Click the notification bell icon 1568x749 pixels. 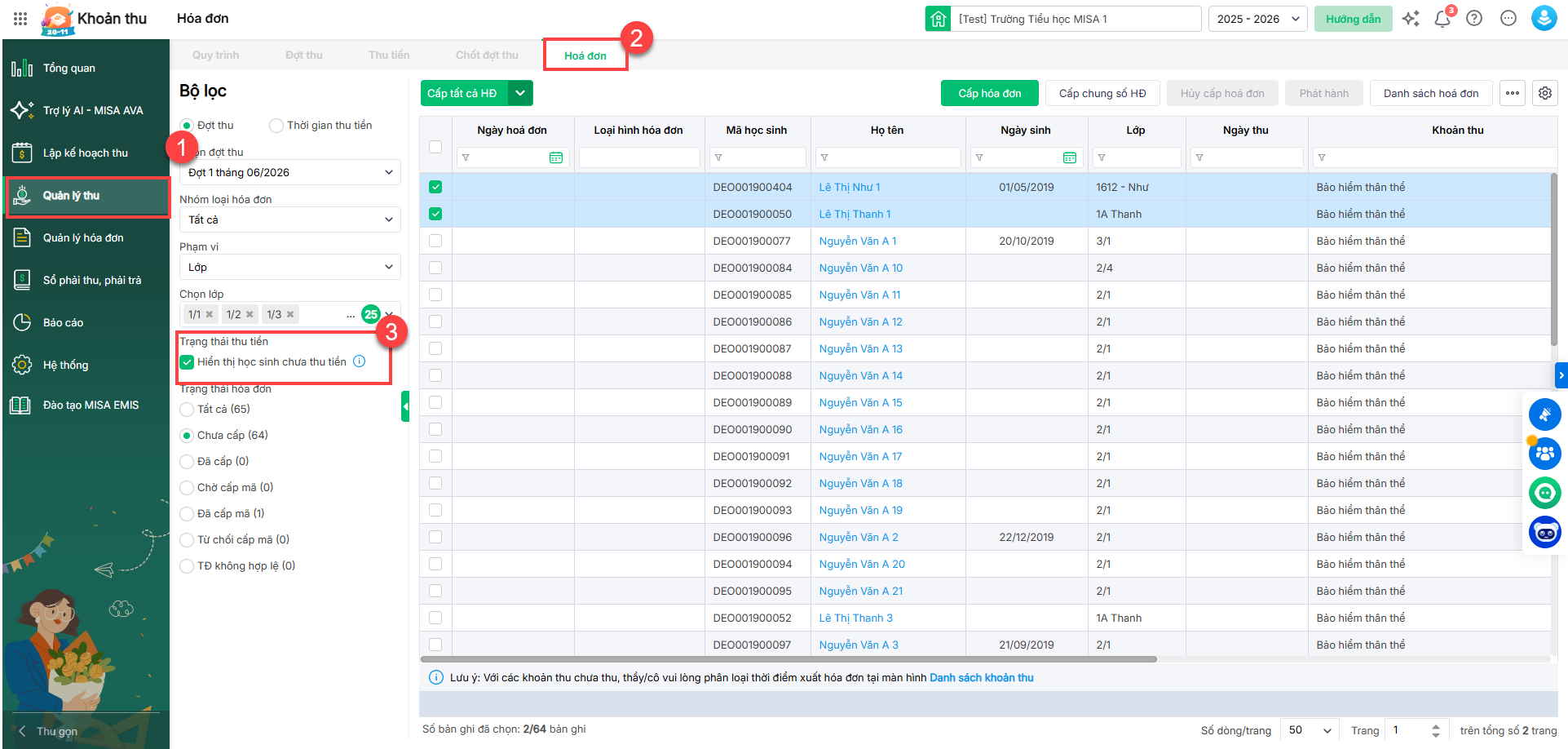pos(1442,19)
